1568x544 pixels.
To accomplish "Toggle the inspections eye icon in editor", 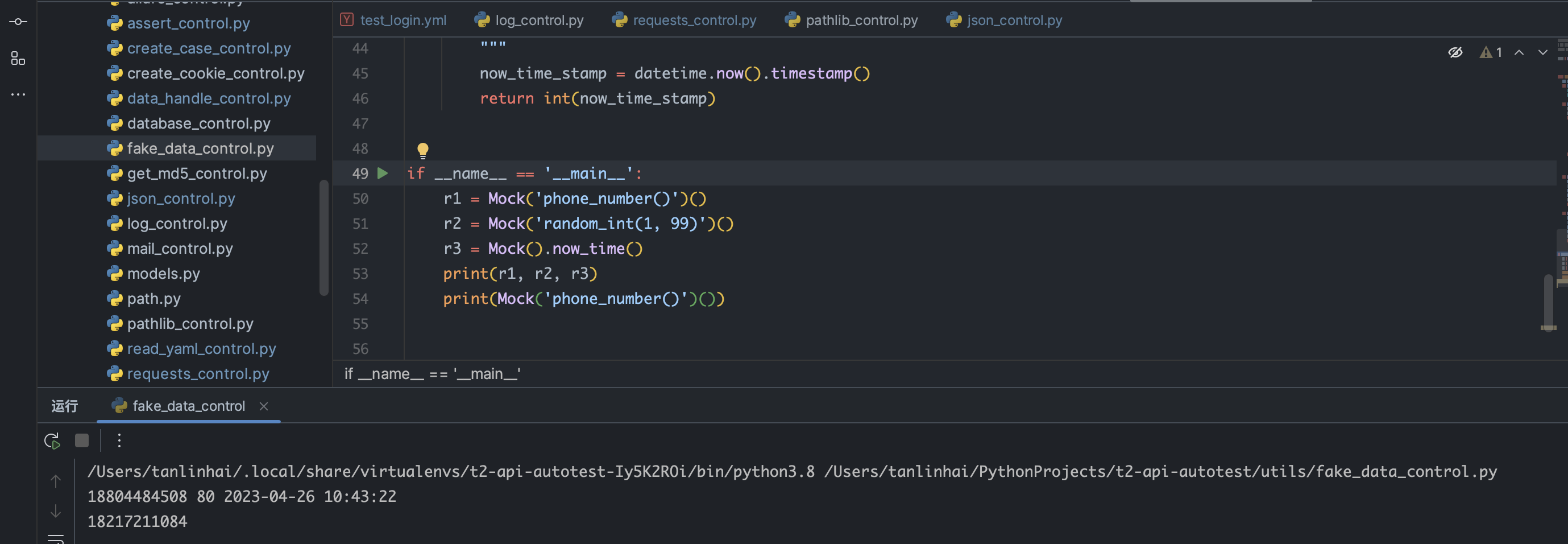I will pyautogui.click(x=1455, y=52).
